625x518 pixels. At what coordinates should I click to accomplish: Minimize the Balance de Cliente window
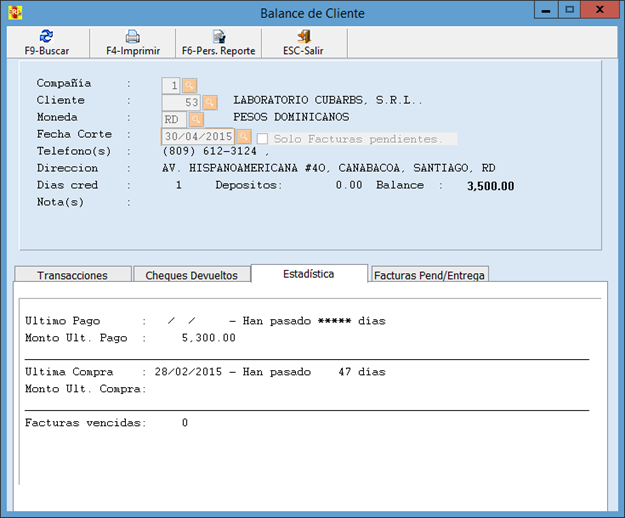(543, 10)
